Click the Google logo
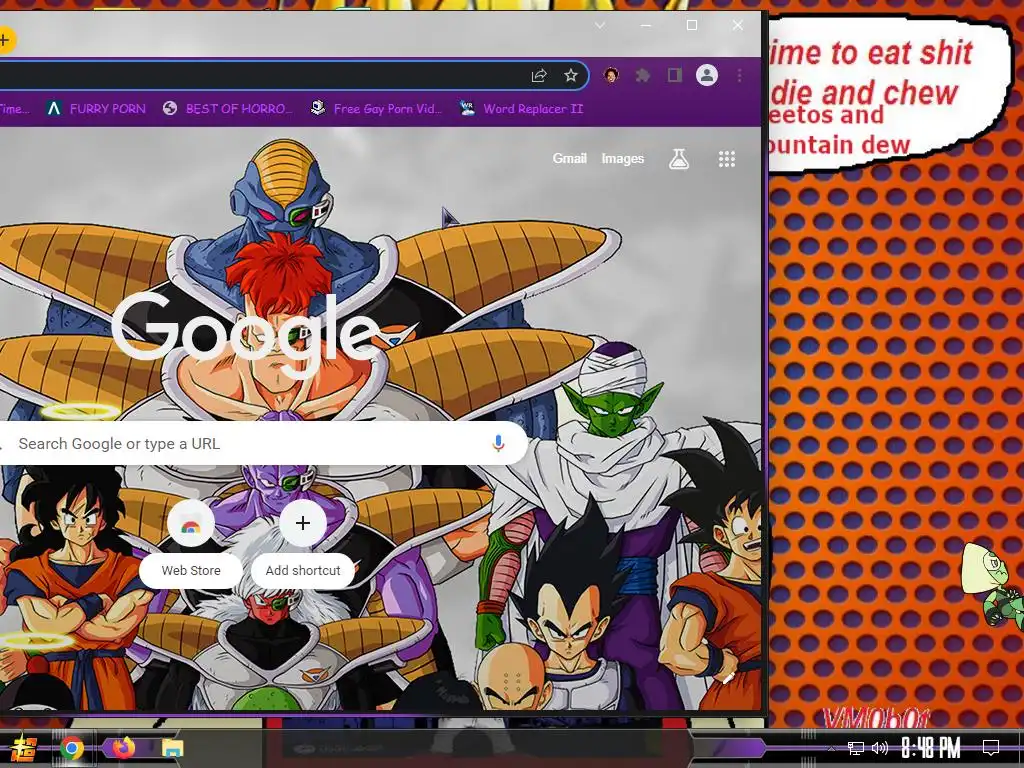The width and height of the screenshot is (1024, 768). (x=246, y=334)
